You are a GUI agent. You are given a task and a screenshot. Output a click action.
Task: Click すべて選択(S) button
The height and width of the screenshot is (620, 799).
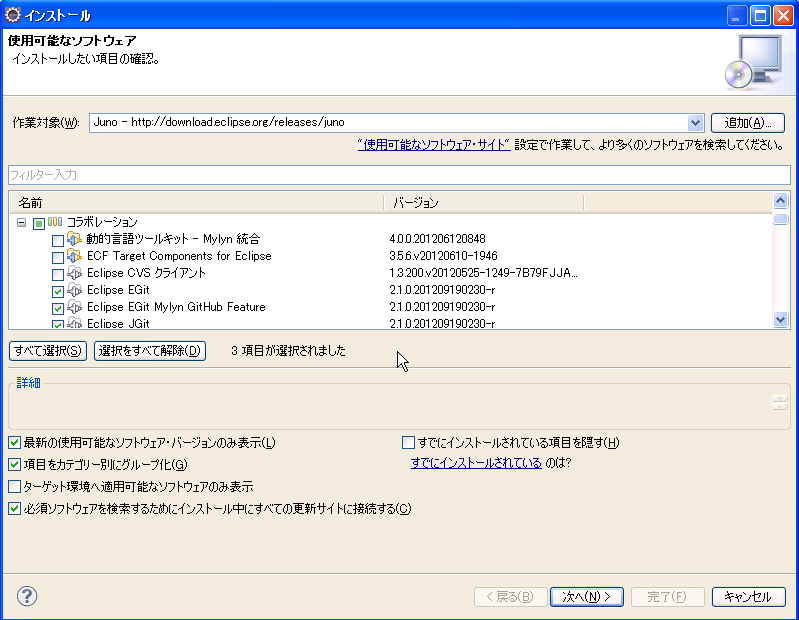pyautogui.click(x=48, y=351)
